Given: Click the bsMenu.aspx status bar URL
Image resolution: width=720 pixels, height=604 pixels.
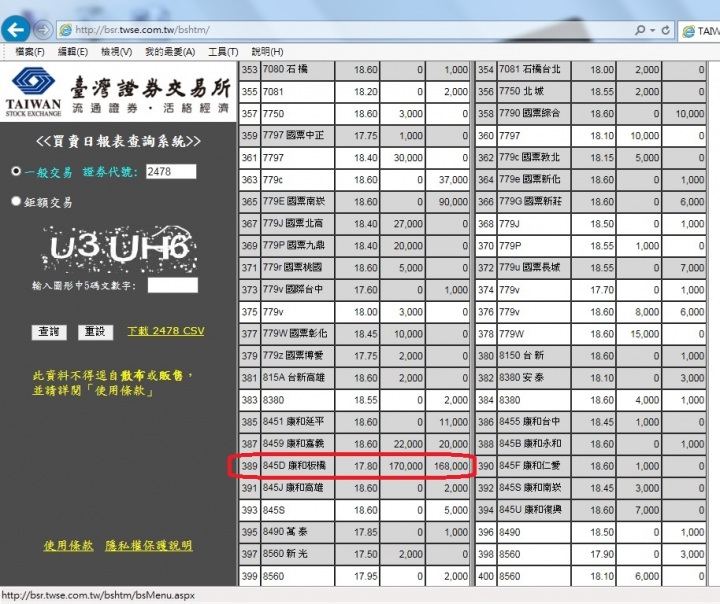Looking at the screenshot, I should coord(98,595).
